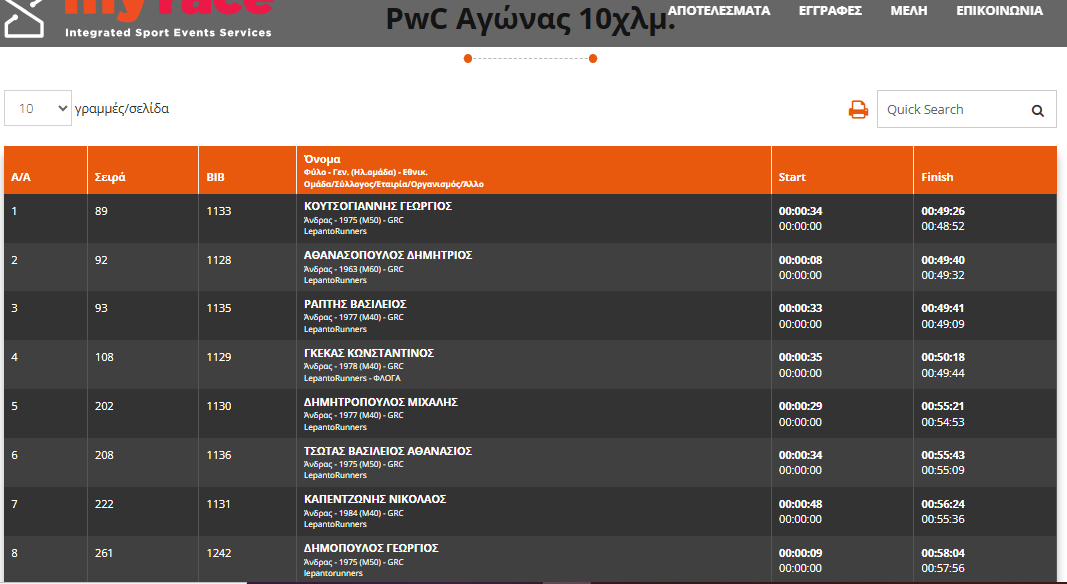This screenshot has width=1067, height=584.
Task: Select runner ΔΗΜΟΠΟΥΛΟΣ ΓΕΩΡΓΙΟΣ
Action: click(371, 549)
